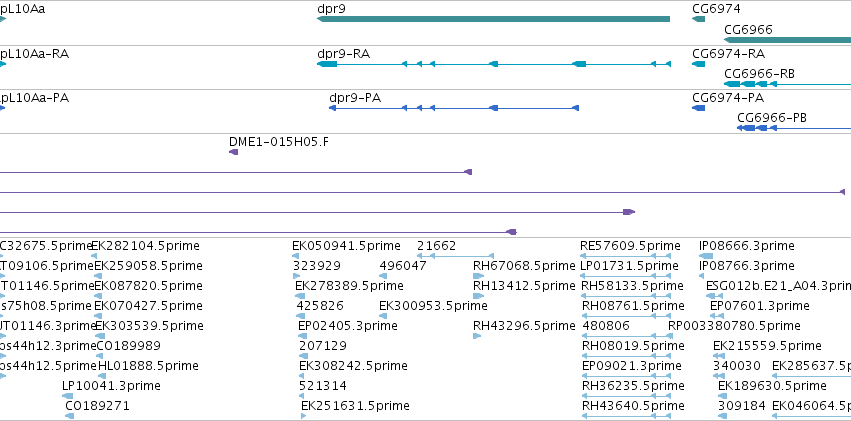
Task: Open EST EK282104.5prime
Action: click(145, 246)
